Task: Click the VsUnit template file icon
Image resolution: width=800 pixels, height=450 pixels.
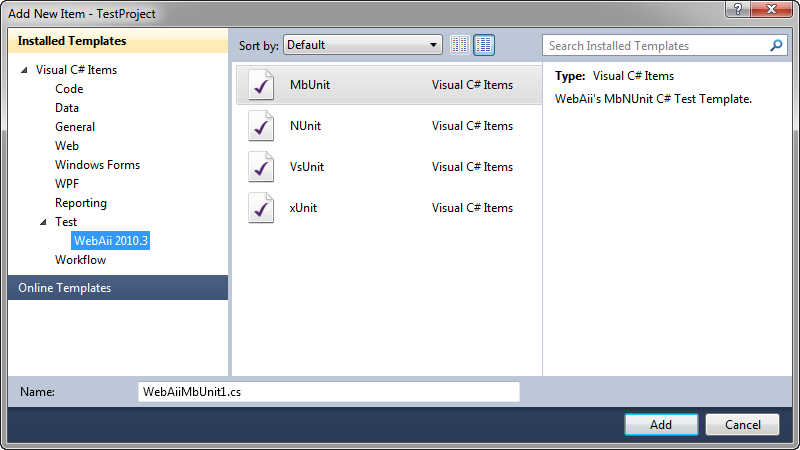Action: (x=261, y=167)
